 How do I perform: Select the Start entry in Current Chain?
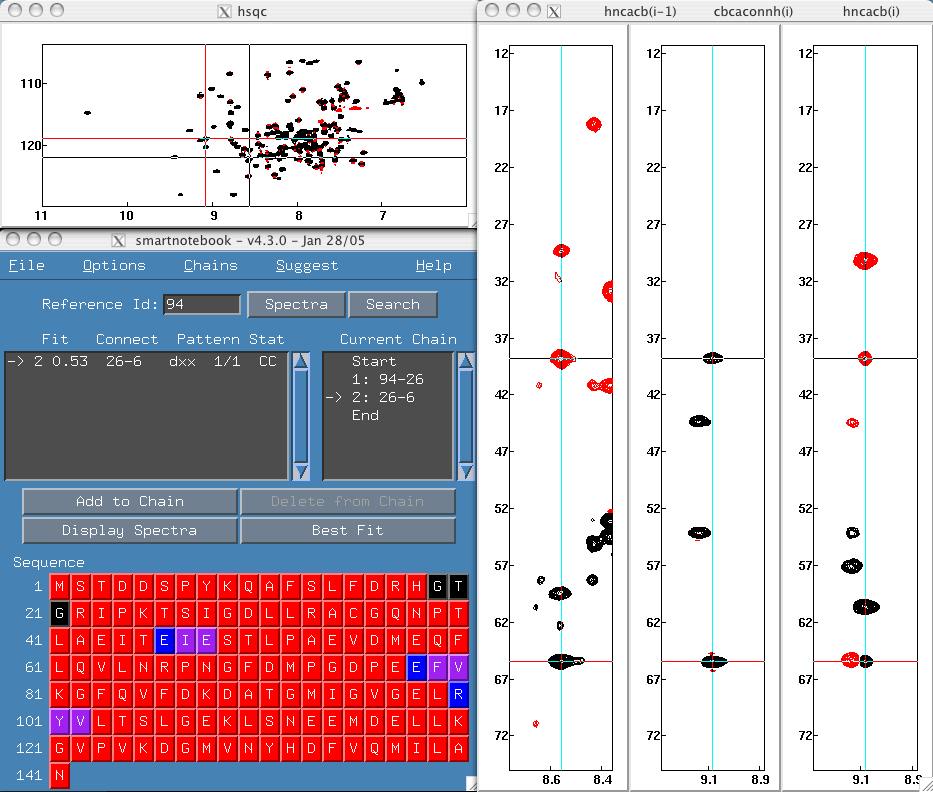pyautogui.click(x=373, y=361)
